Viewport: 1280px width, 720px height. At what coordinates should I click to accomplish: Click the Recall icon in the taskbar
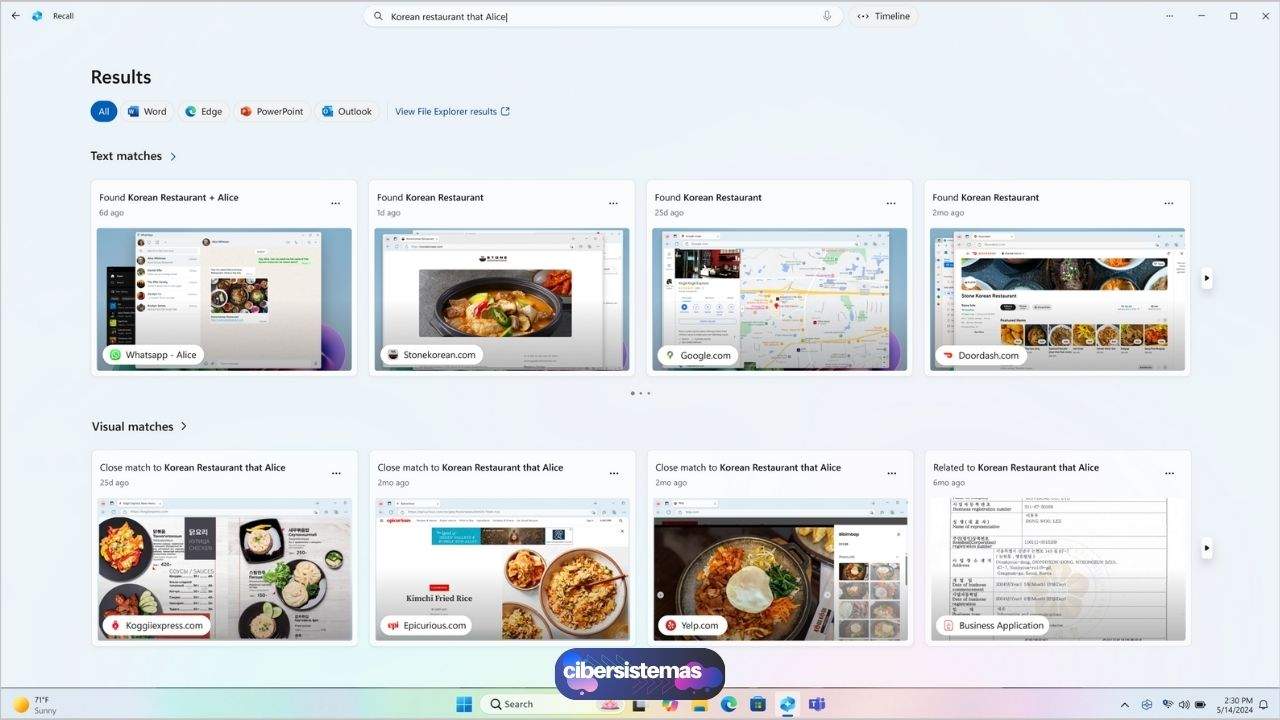[x=787, y=704]
